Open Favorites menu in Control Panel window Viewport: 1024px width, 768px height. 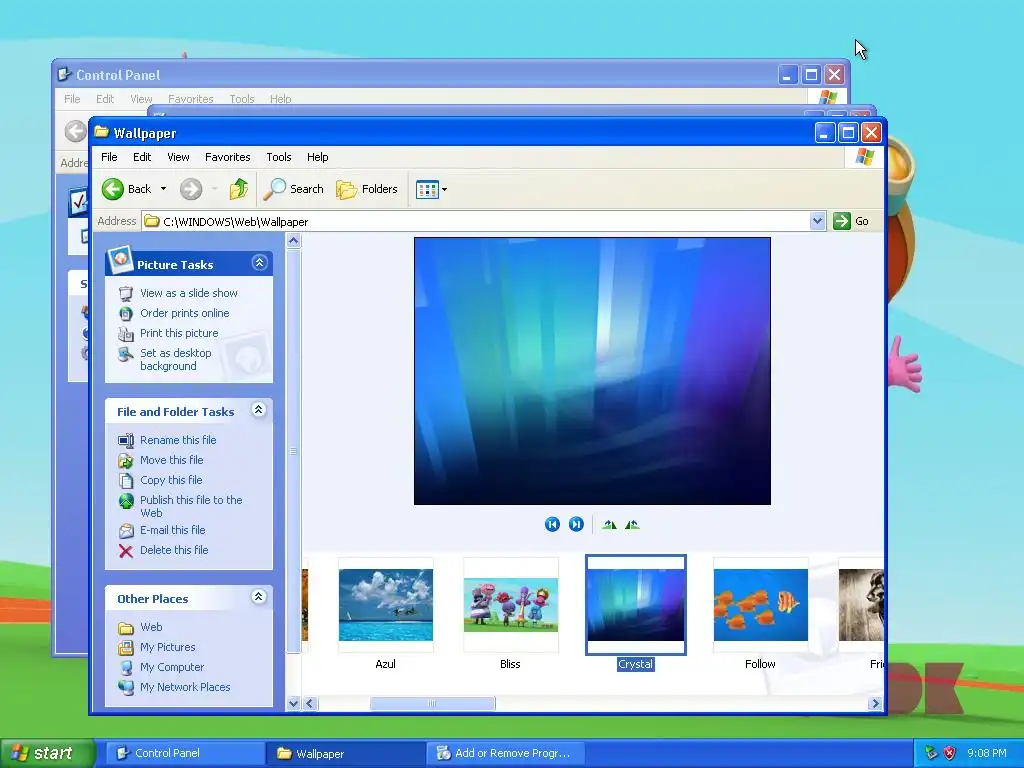coord(191,99)
